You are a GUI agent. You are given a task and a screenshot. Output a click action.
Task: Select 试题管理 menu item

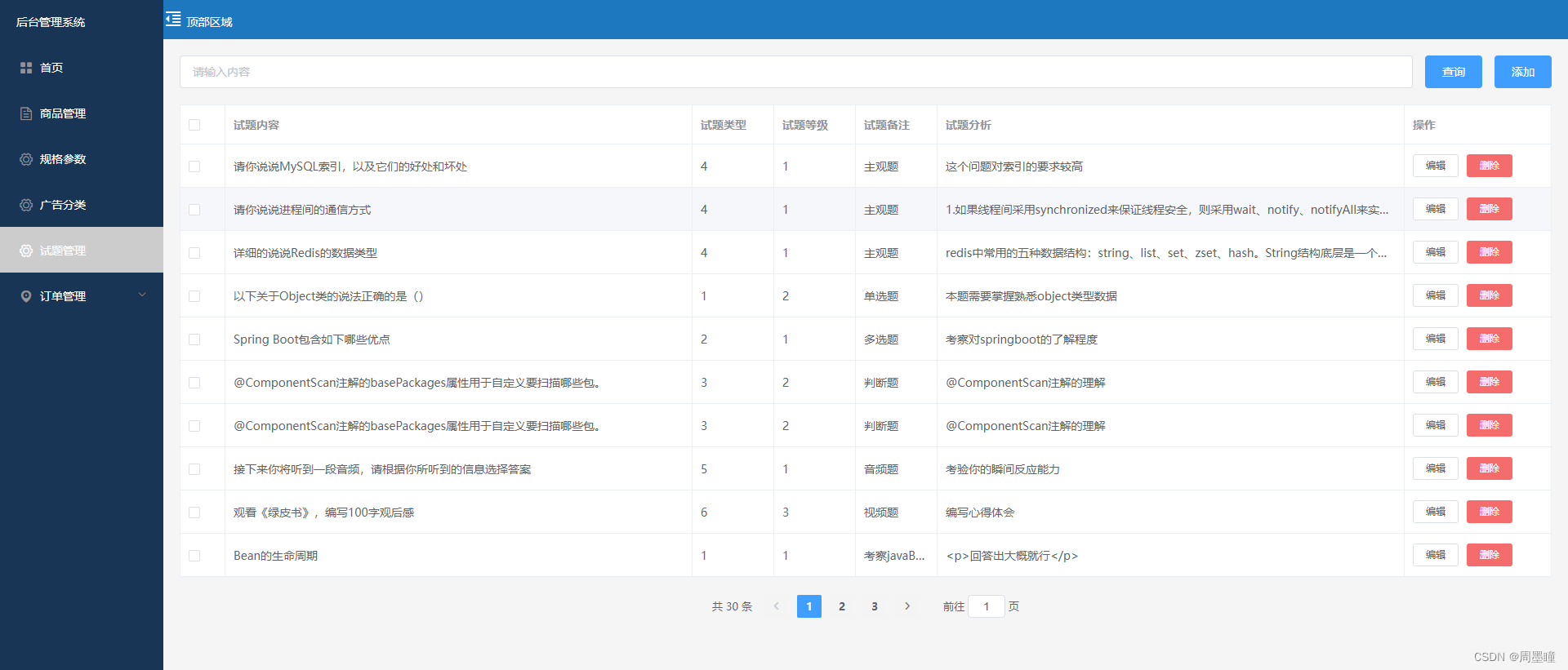pos(82,251)
